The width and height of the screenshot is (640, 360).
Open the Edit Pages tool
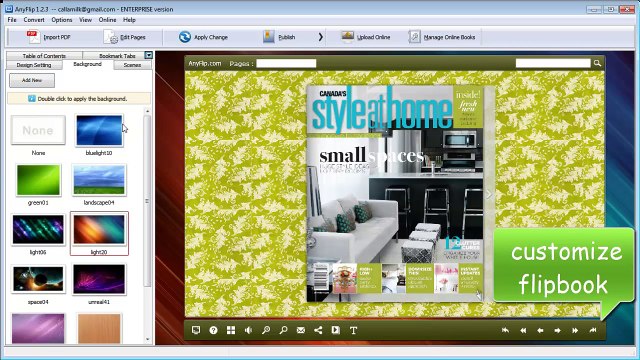[125, 37]
